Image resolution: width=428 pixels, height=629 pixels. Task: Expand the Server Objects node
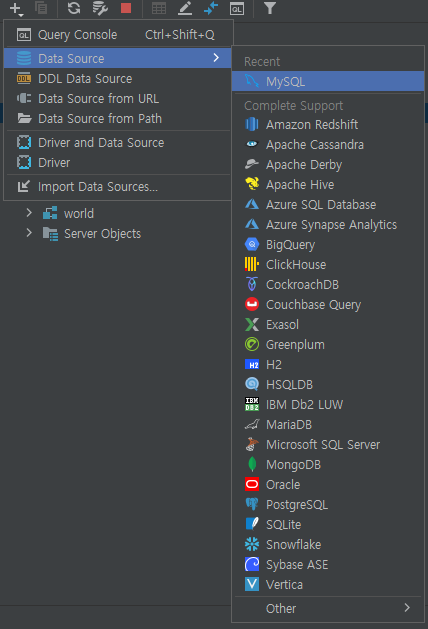(29, 233)
